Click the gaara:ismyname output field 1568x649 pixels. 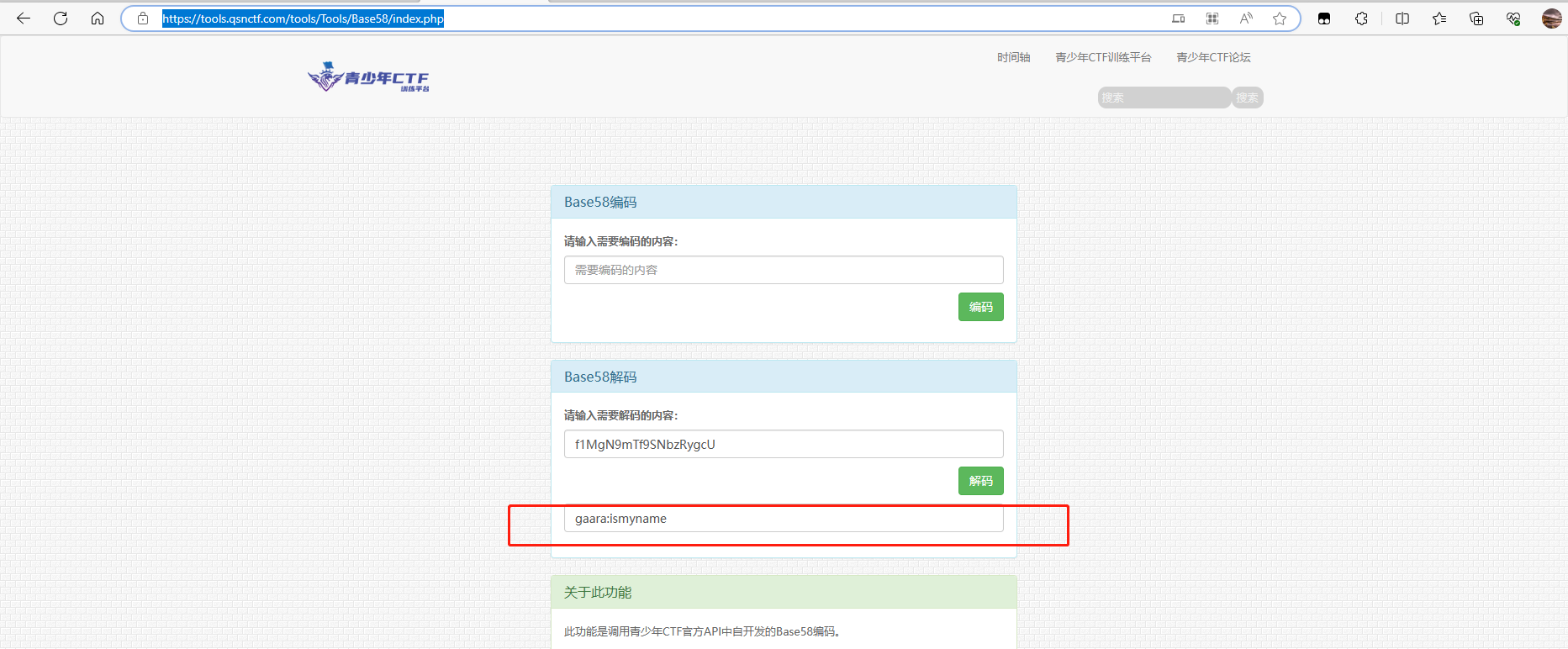[784, 519]
